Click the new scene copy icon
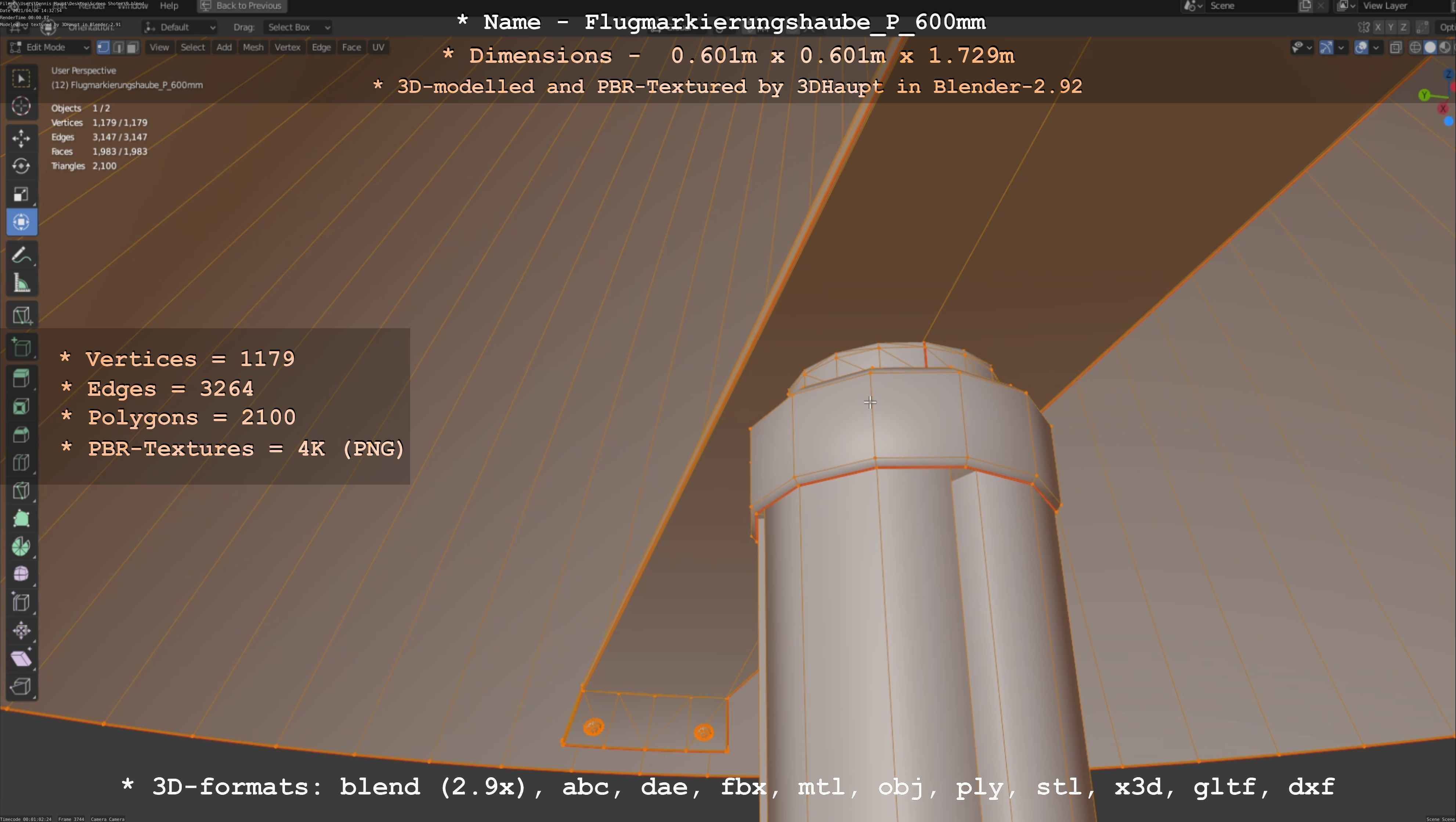The width and height of the screenshot is (1456, 822). click(x=1306, y=6)
